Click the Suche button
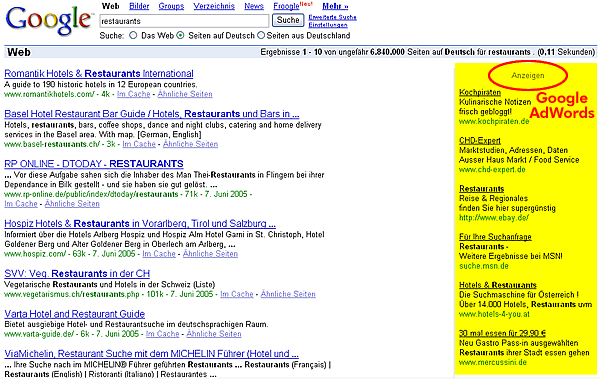 coord(288,20)
